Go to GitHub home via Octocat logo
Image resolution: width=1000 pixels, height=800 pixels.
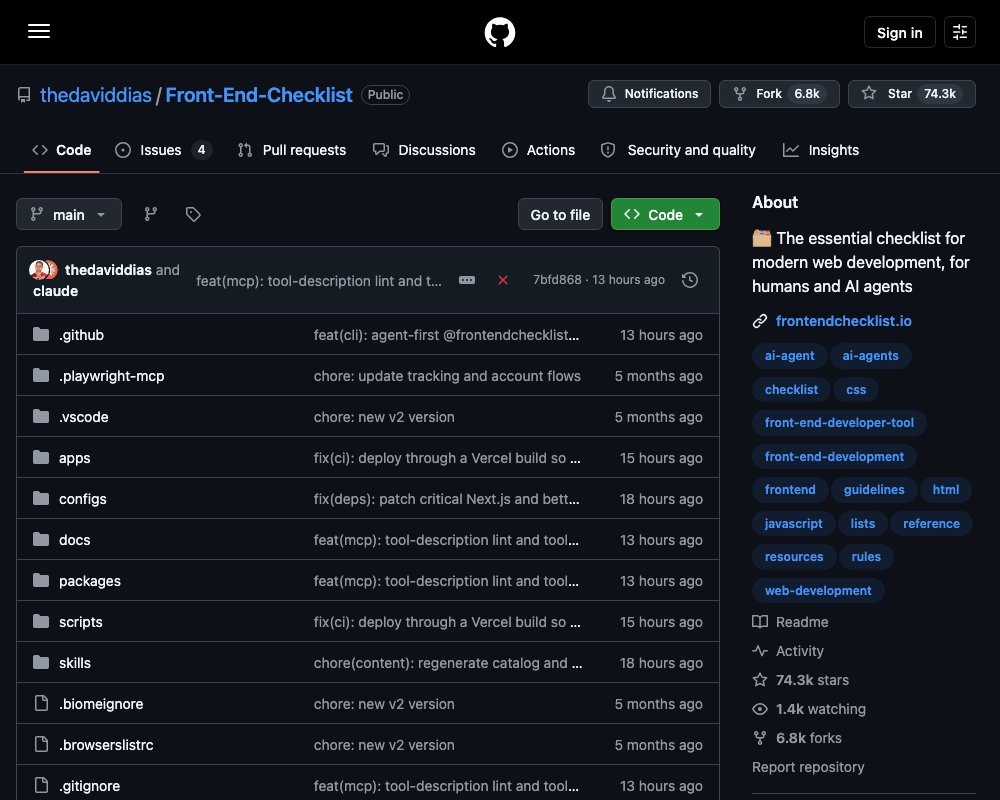pos(499,32)
